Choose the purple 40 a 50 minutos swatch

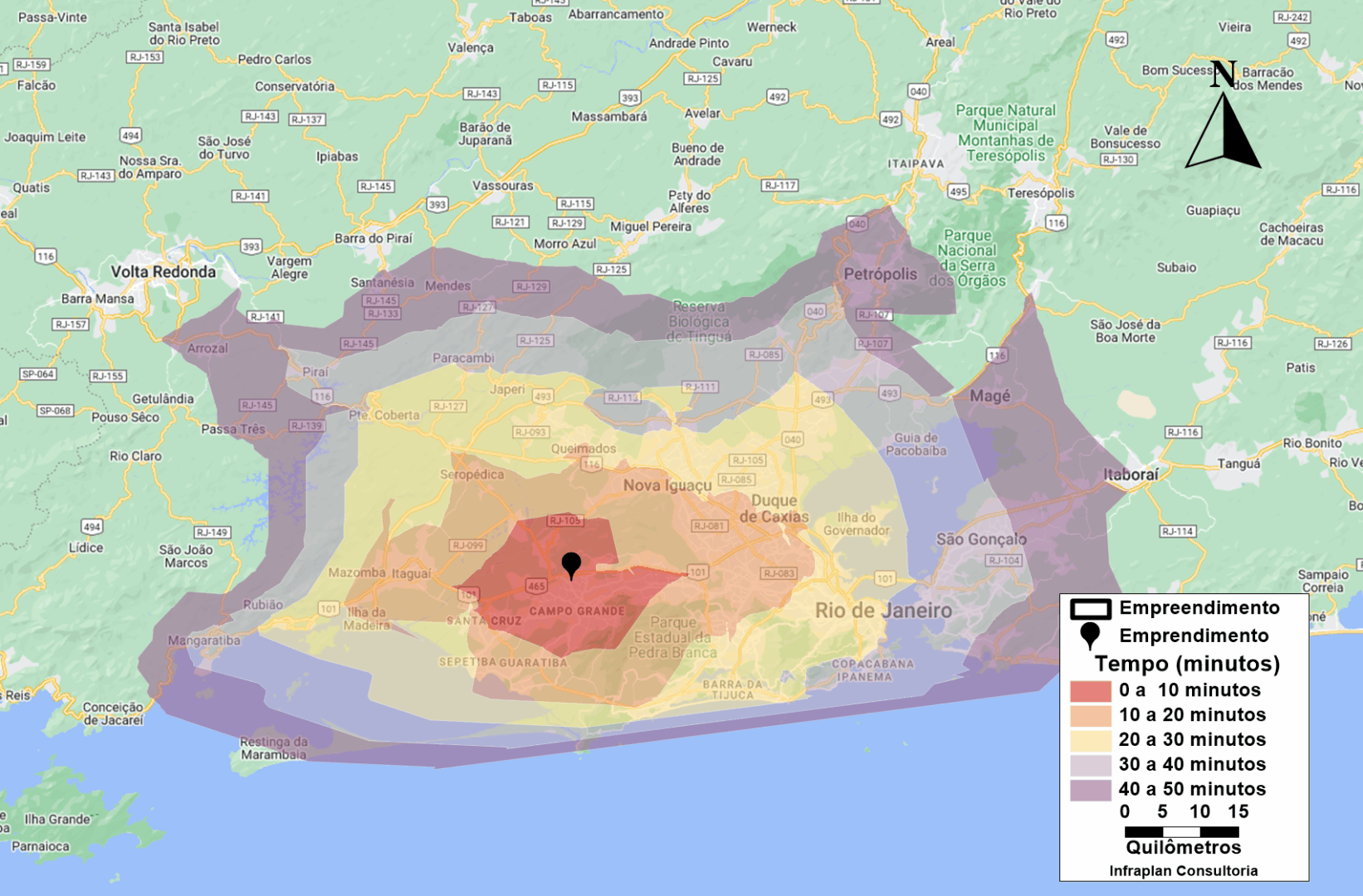pos(1090,790)
